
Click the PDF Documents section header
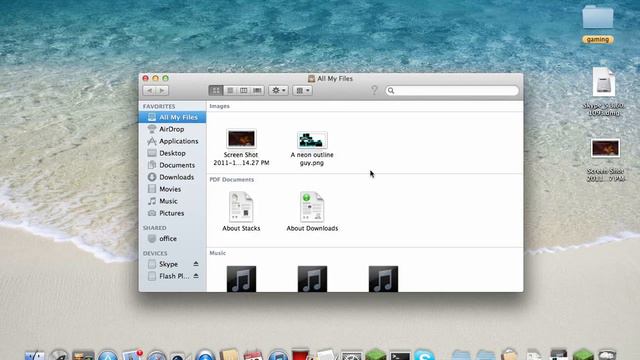pos(231,180)
